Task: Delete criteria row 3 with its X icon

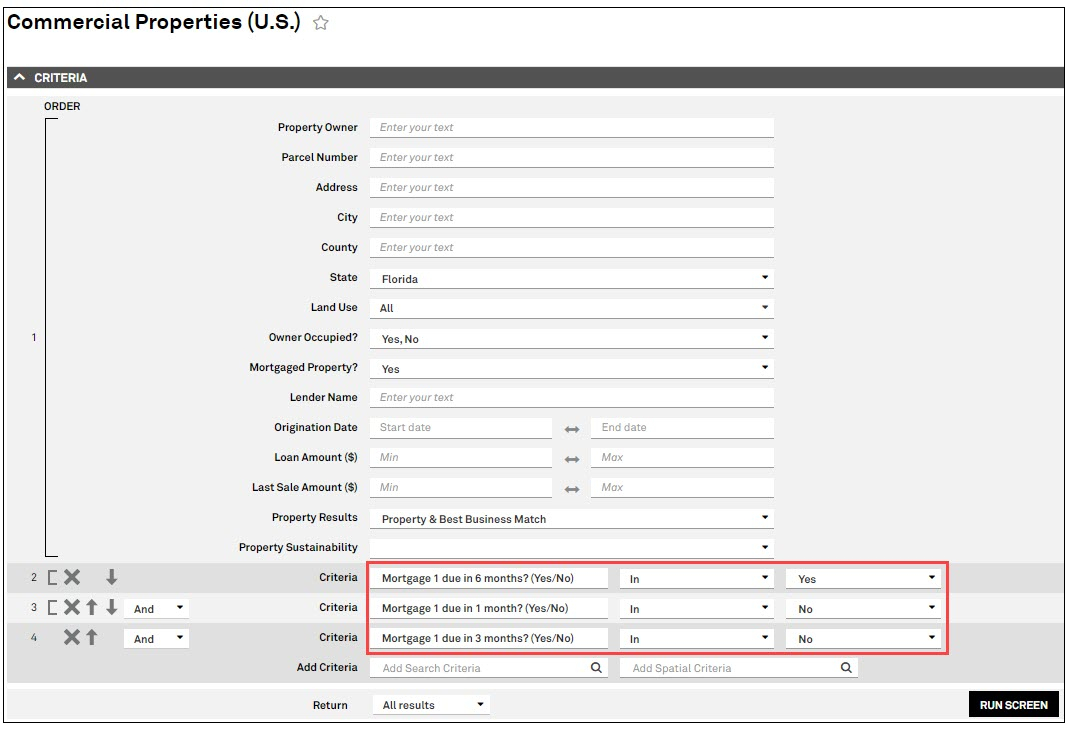Action: [x=72, y=607]
